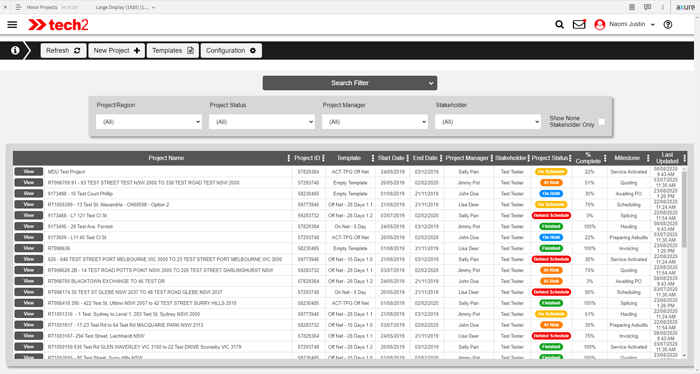The image size is (700, 374).
Task: Click On Schedule badge for MDU Test Project
Action: click(551, 171)
